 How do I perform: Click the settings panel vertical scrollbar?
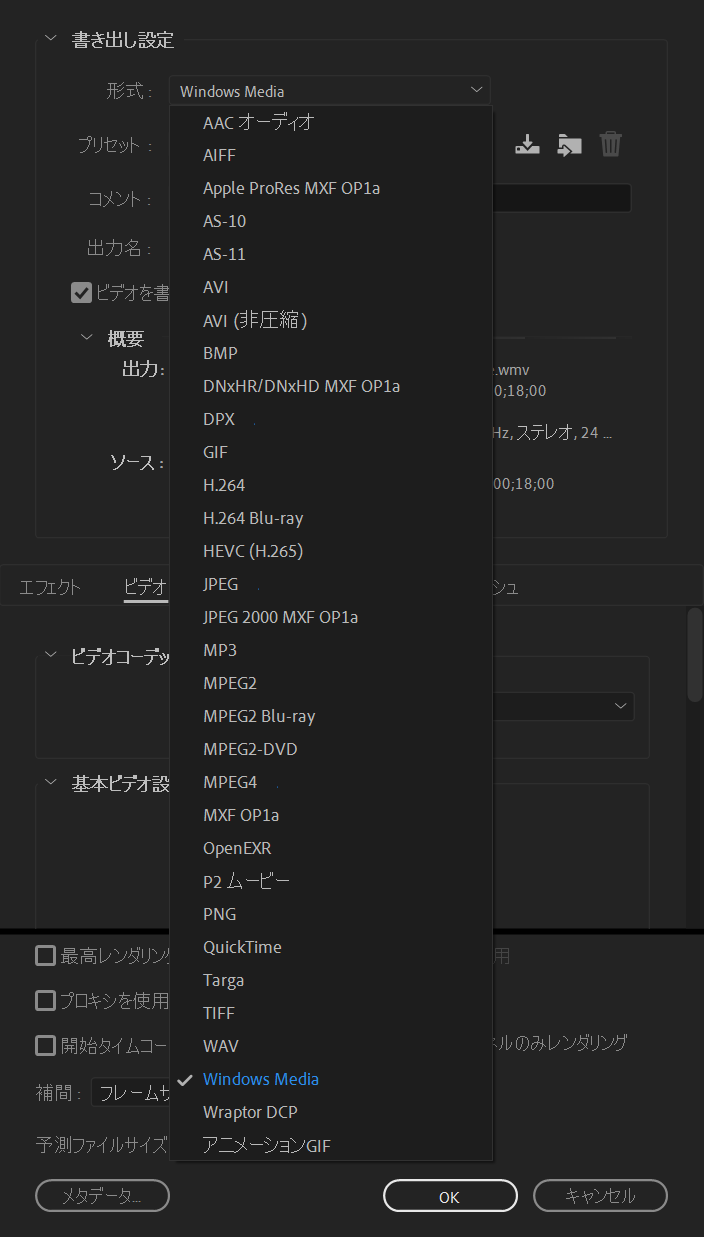[x=694, y=655]
